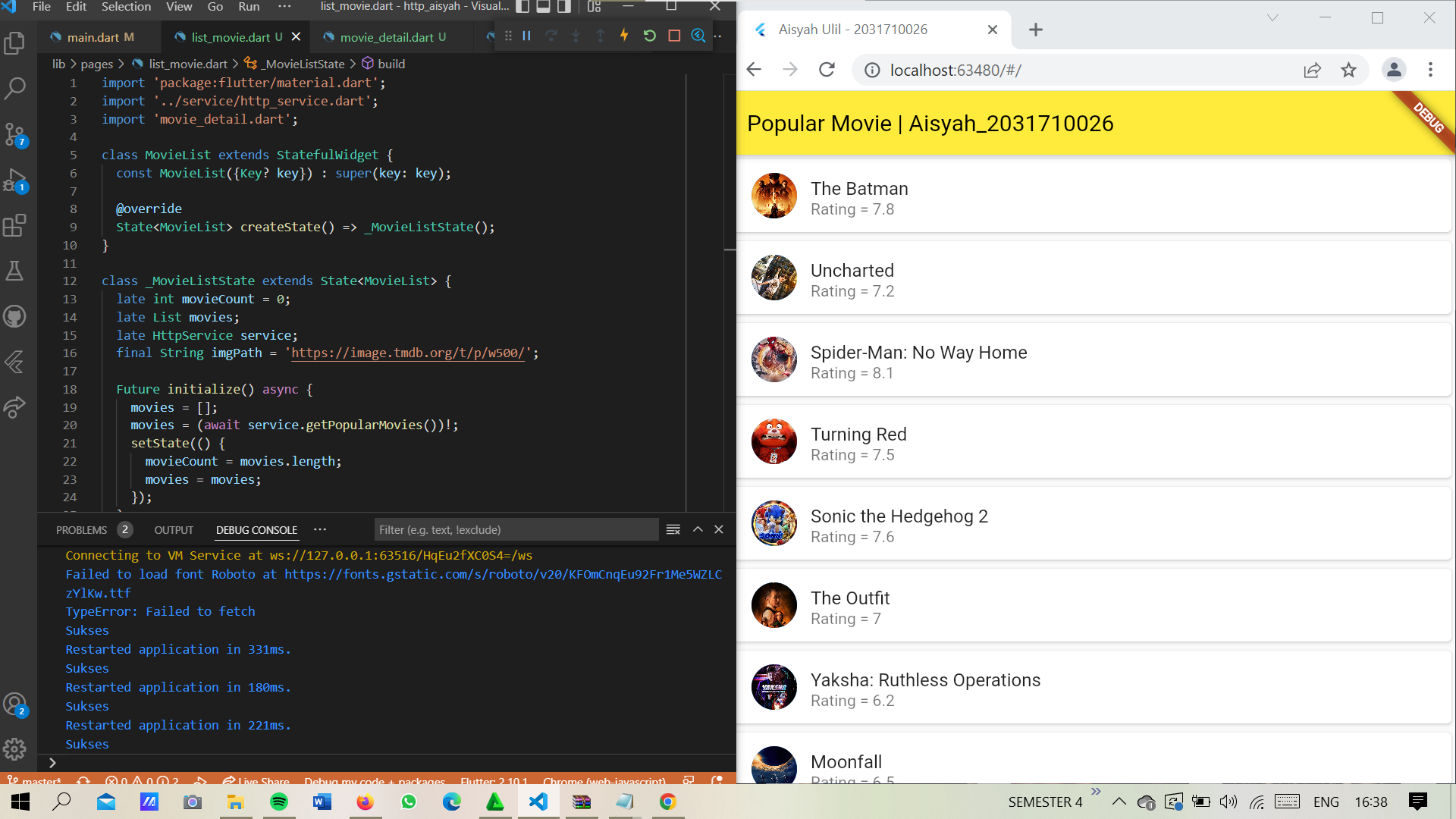Hot reload the Flutter app with lightning icon
The image size is (1456, 819).
[625, 36]
